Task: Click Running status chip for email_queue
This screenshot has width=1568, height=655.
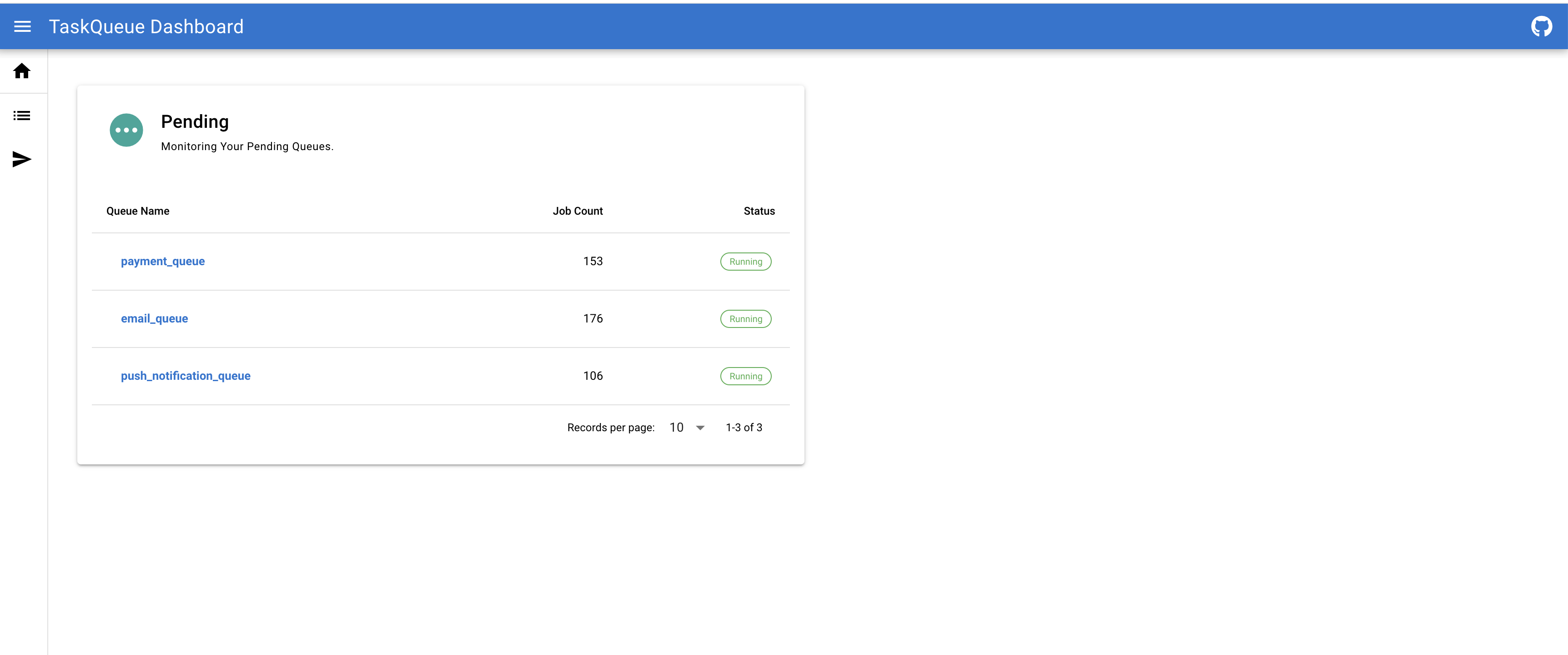Action: pyautogui.click(x=745, y=319)
